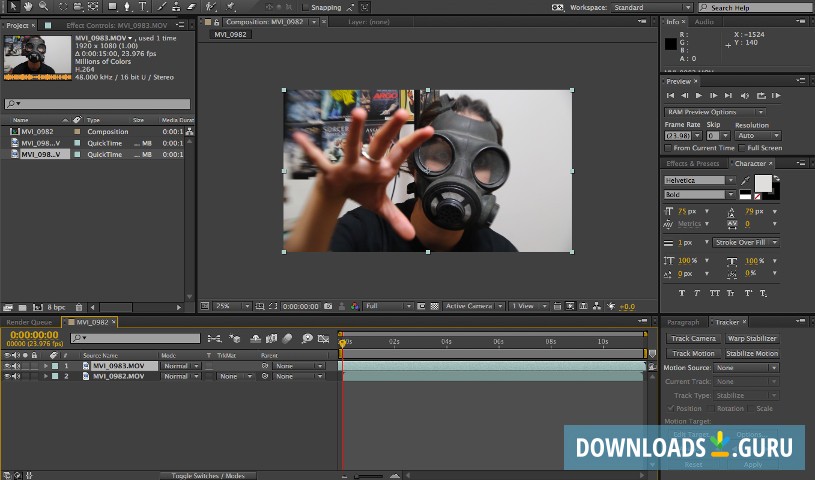The image size is (815, 480).
Task: Enable Full Screen checkbox
Action: point(742,148)
